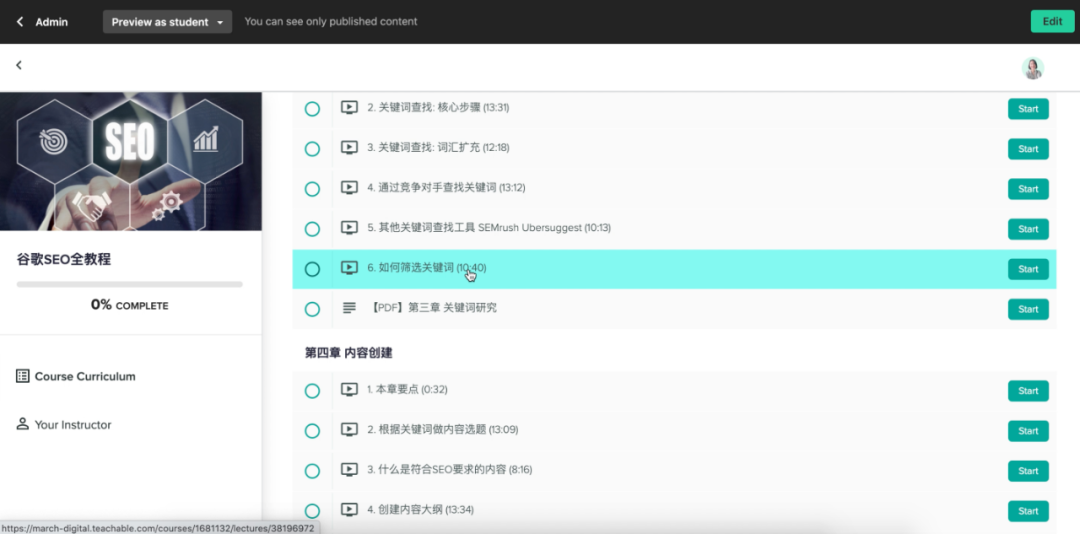Toggle completion circle for 通过竞争对手查找关键词
Image resolution: width=1080 pixels, height=534 pixels.
[x=312, y=189]
